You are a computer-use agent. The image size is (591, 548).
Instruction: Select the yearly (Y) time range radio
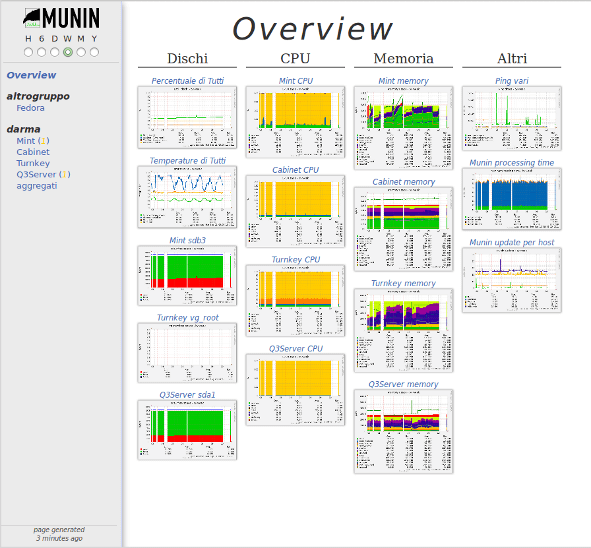click(94, 52)
